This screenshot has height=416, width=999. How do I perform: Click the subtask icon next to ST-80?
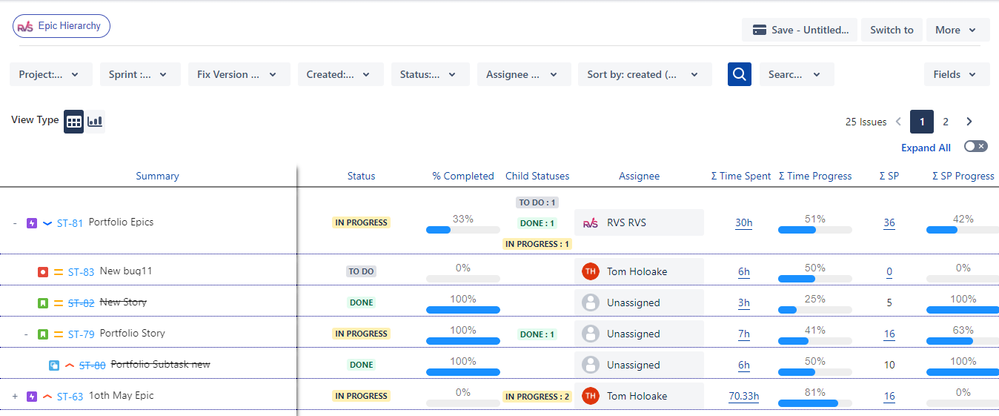pyautogui.click(x=55, y=365)
